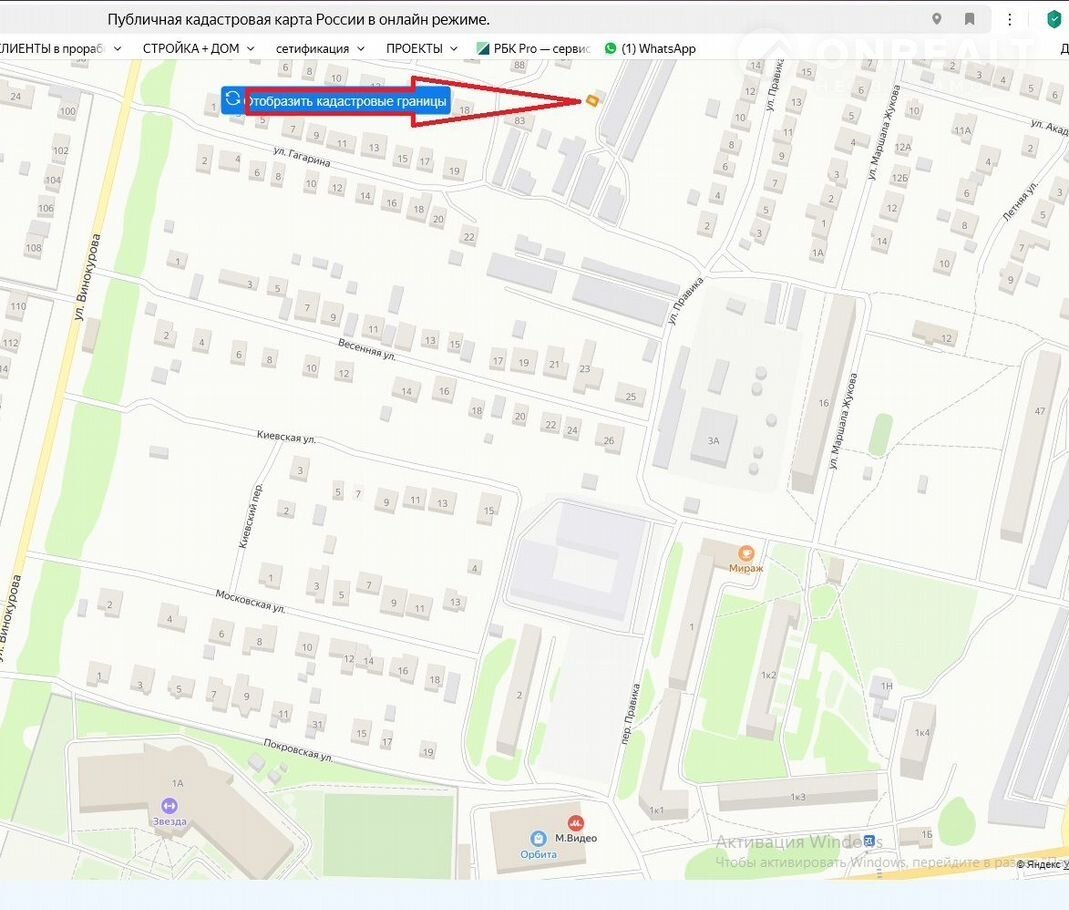Viewport: 1069px width, 910px height.
Task: Expand the КЛИЕНТЫ в прораб bookmarks folder
Action: 58,48
